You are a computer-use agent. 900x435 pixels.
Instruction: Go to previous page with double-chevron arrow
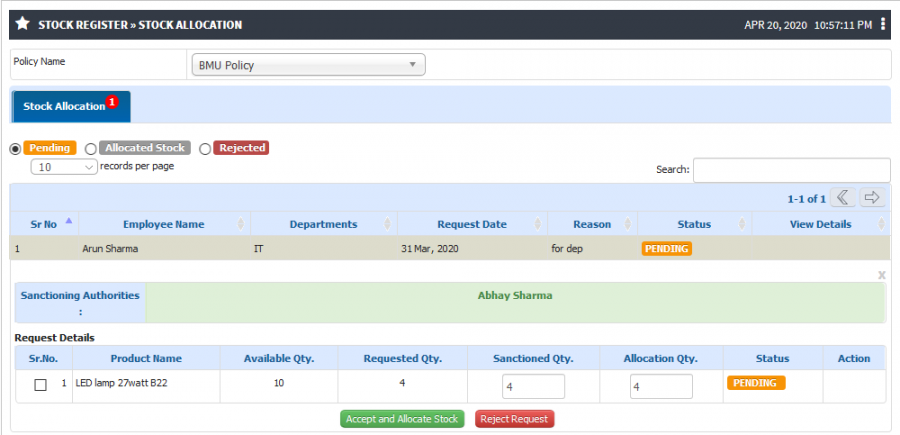[843, 198]
